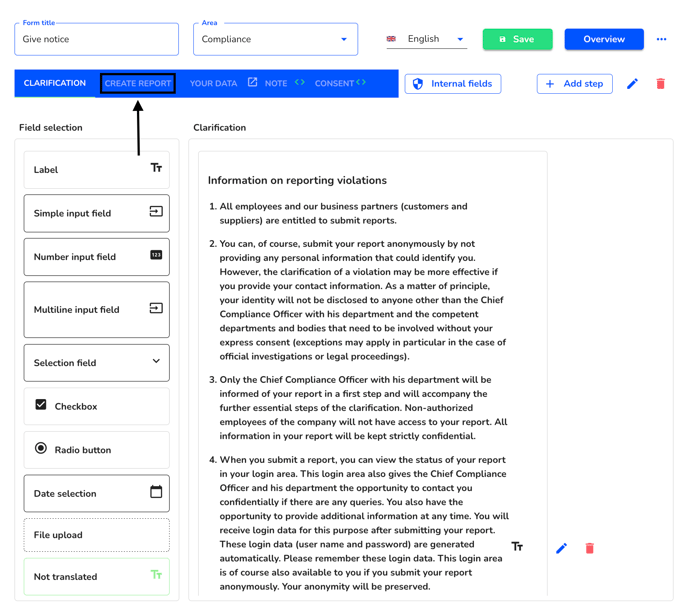Open the CLARIFICATION tab
This screenshot has height=616, width=688.
pyautogui.click(x=55, y=83)
